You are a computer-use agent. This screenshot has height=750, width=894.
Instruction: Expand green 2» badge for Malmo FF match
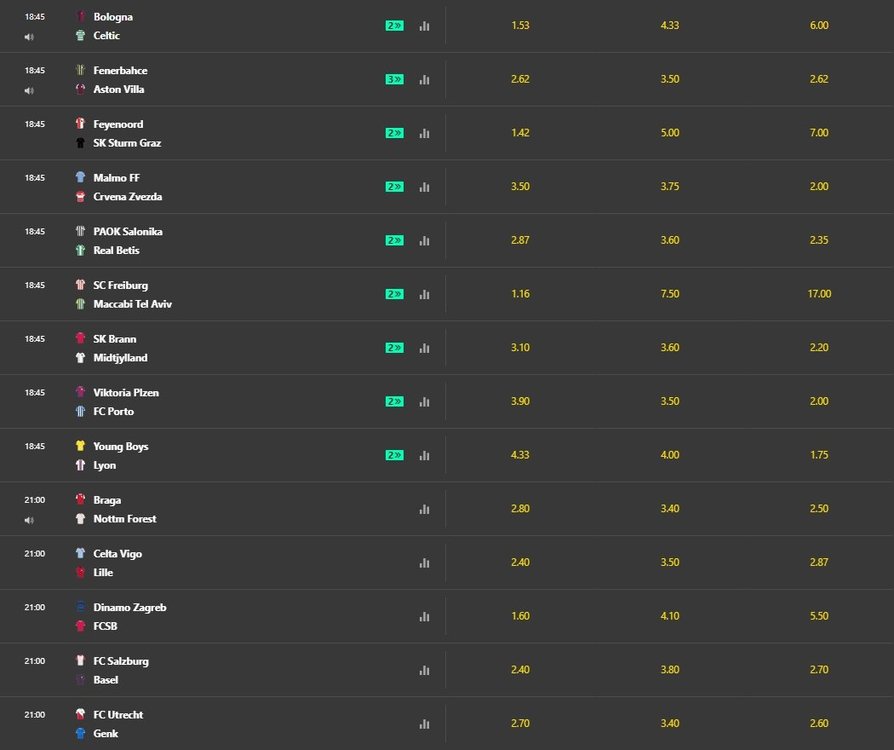[394, 187]
